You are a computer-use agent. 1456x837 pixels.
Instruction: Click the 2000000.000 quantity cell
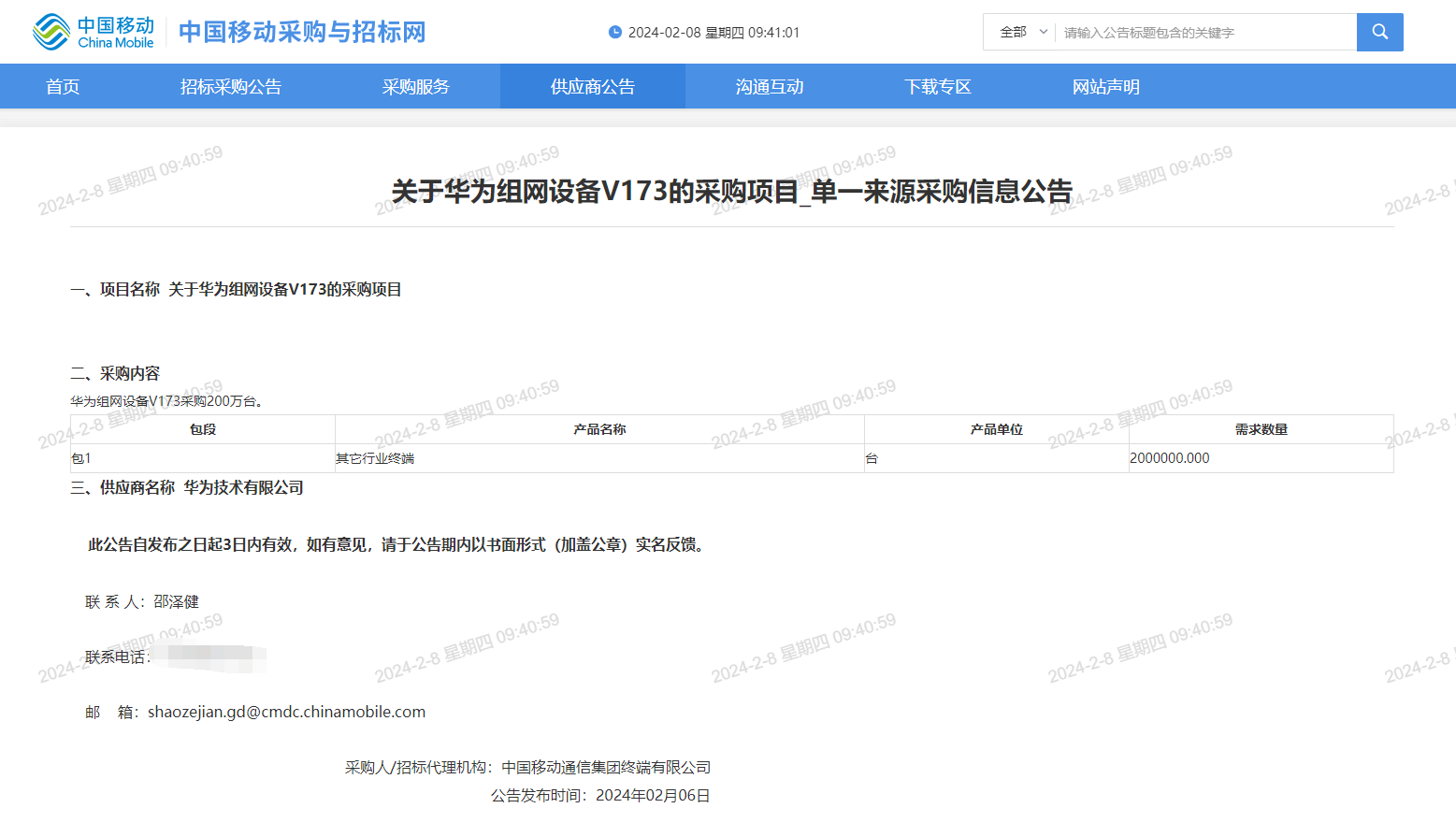tap(1169, 458)
